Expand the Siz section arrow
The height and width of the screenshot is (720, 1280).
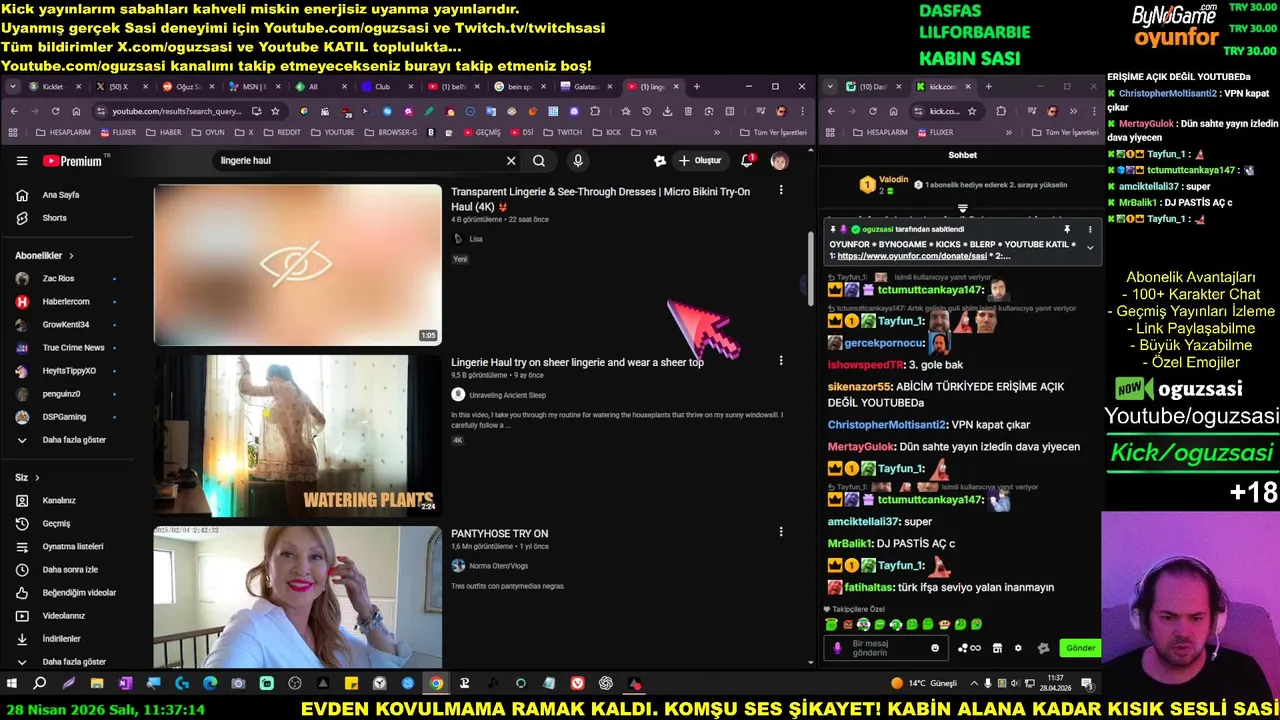pos(38,478)
